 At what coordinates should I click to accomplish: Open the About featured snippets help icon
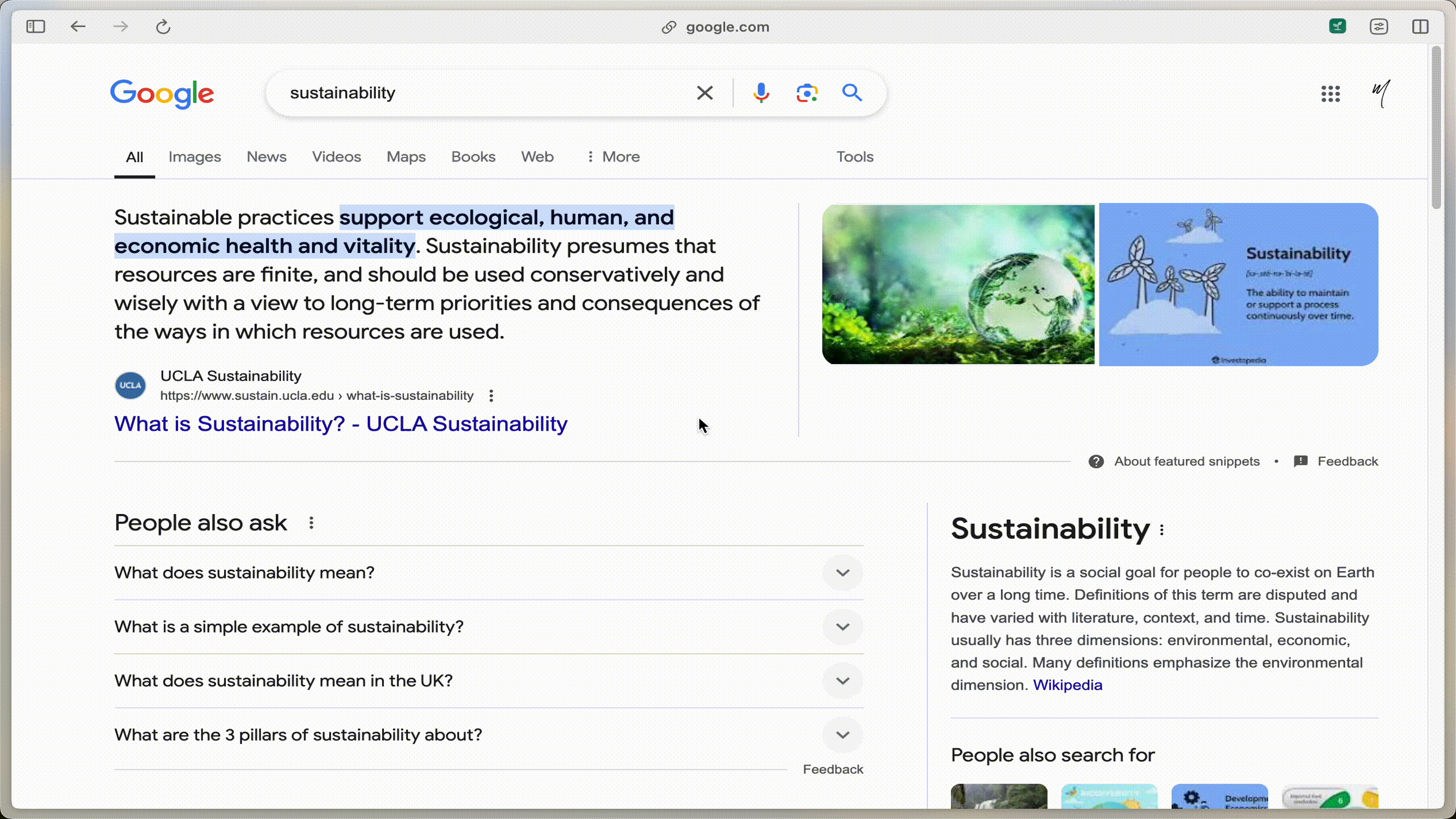click(1096, 461)
